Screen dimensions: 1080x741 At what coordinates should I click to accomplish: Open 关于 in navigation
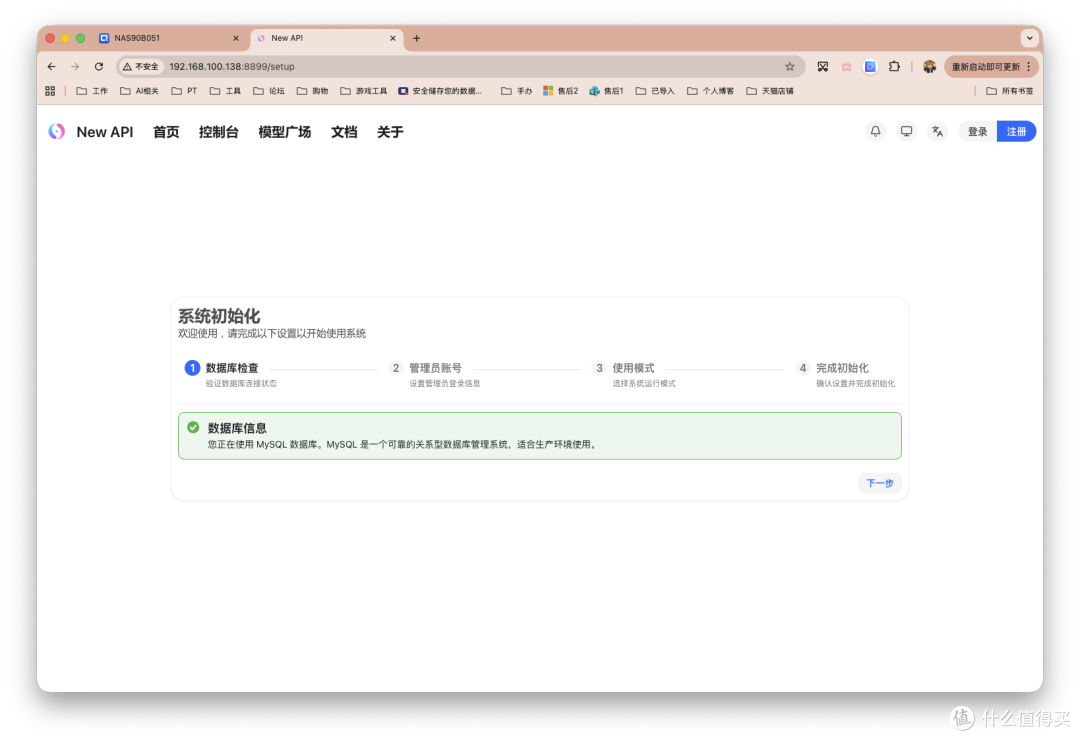click(x=390, y=132)
